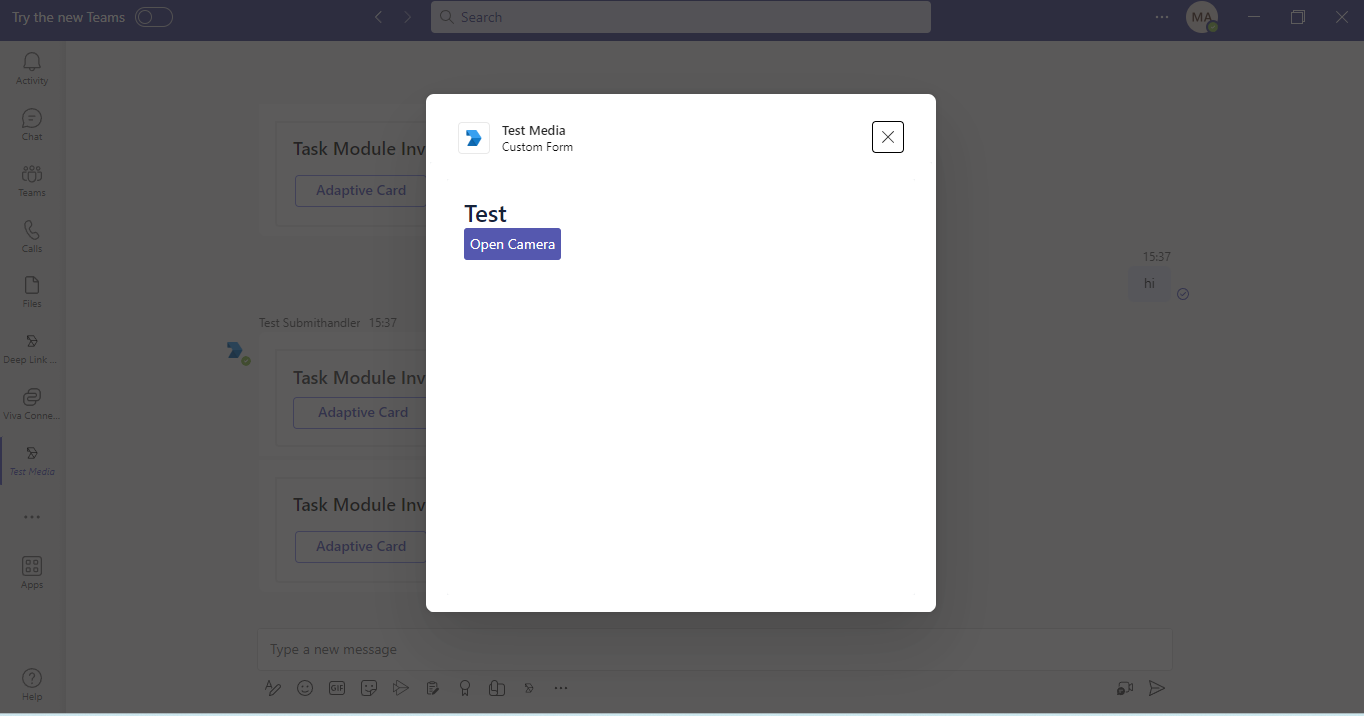This screenshot has height=716, width=1364.
Task: Enable the Try the new Teams toggle
Action: point(154,17)
